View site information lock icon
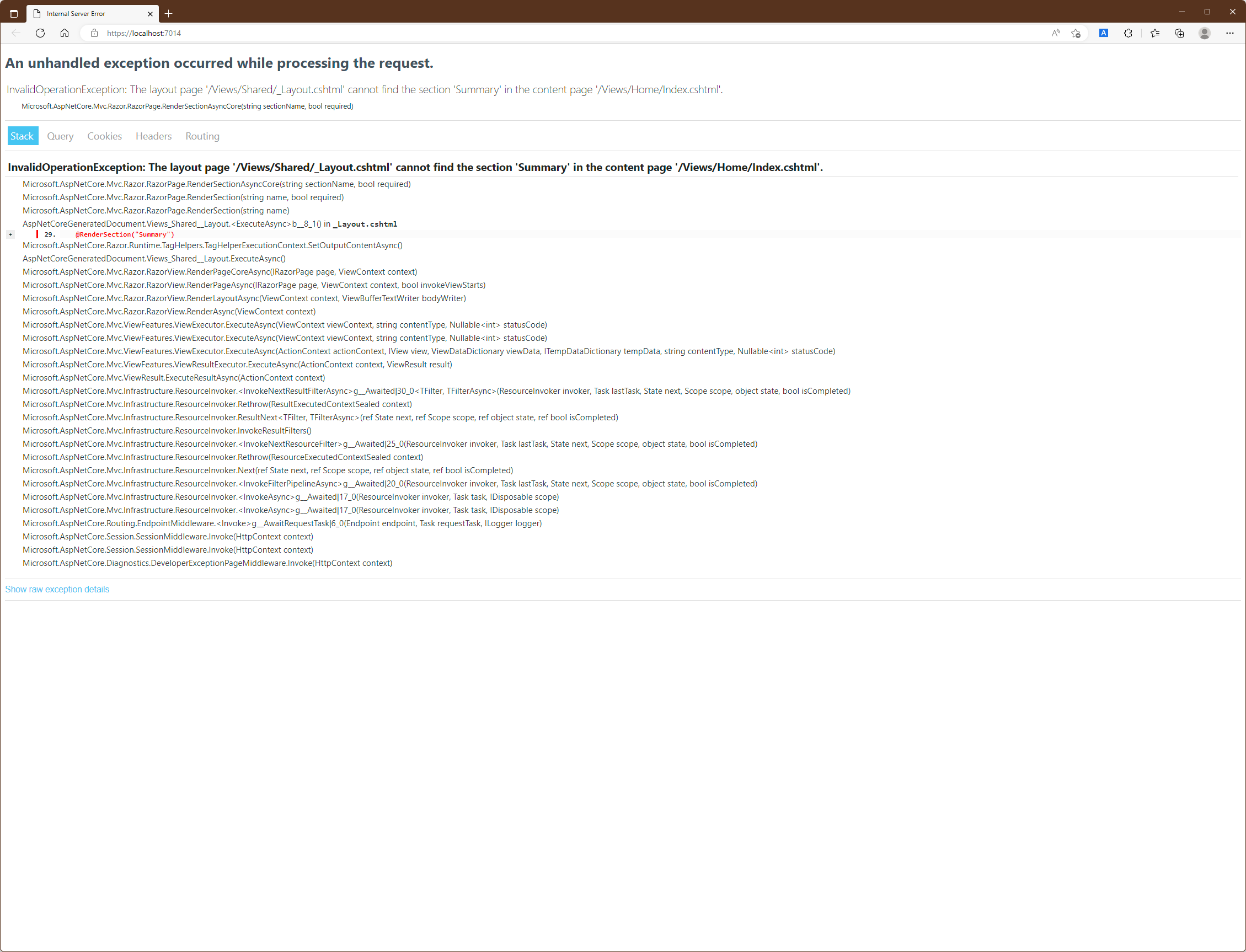 pos(95,33)
